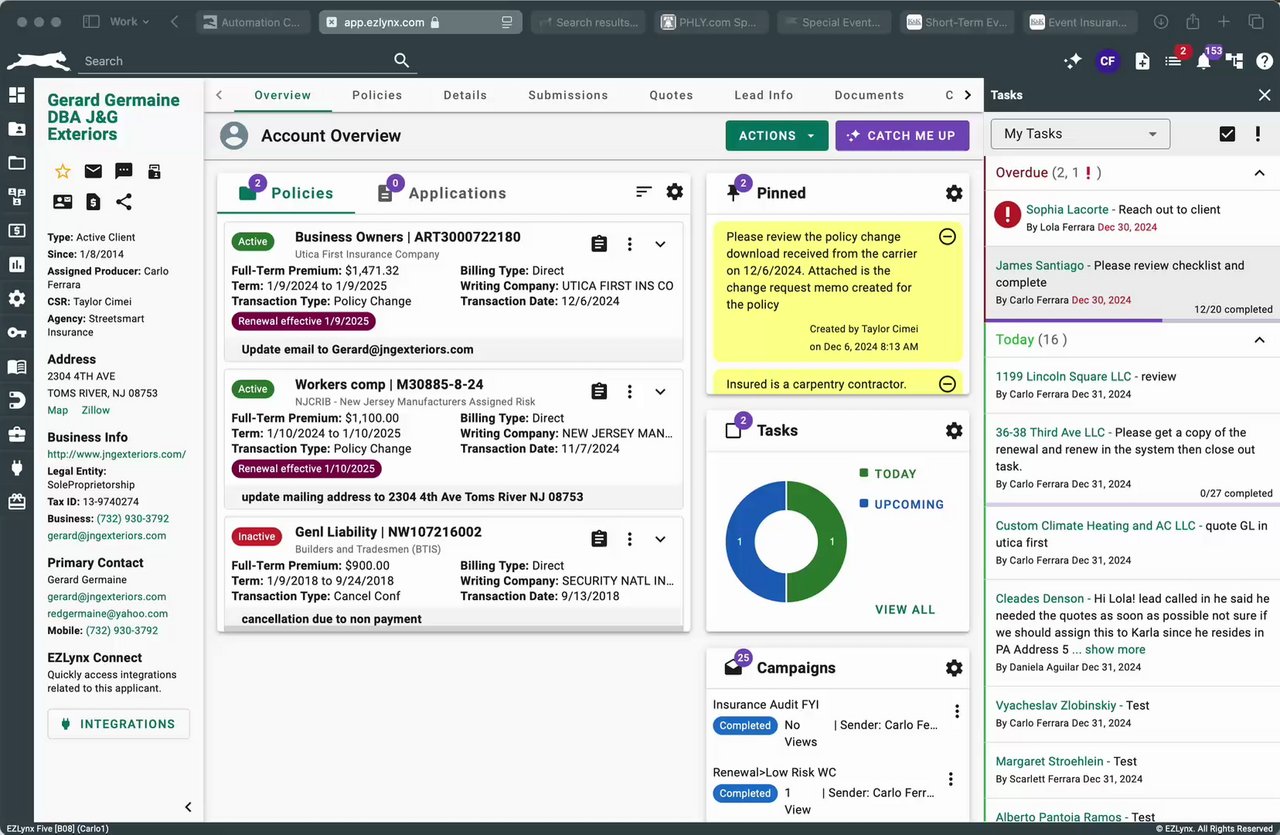Click the plug icon in left sidebar
The width and height of the screenshot is (1280, 835).
click(x=17, y=468)
